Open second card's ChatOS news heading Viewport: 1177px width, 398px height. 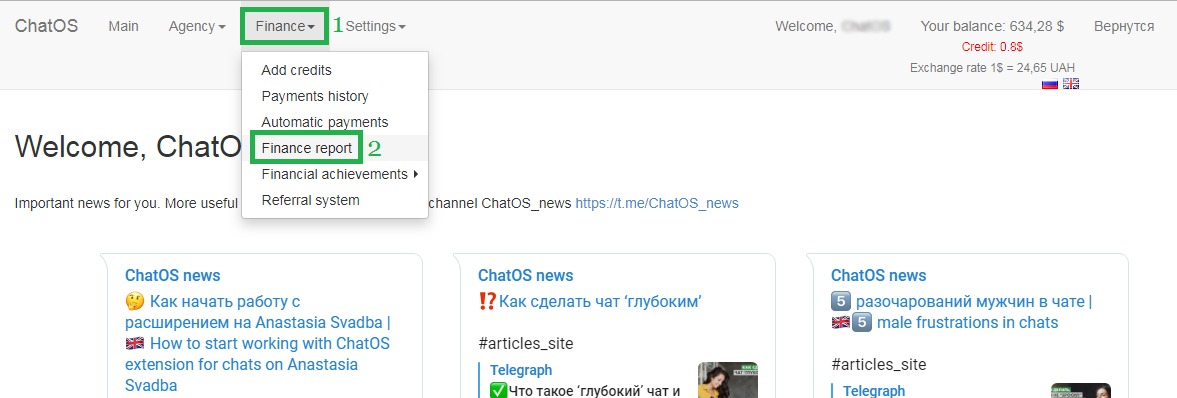(x=525, y=276)
